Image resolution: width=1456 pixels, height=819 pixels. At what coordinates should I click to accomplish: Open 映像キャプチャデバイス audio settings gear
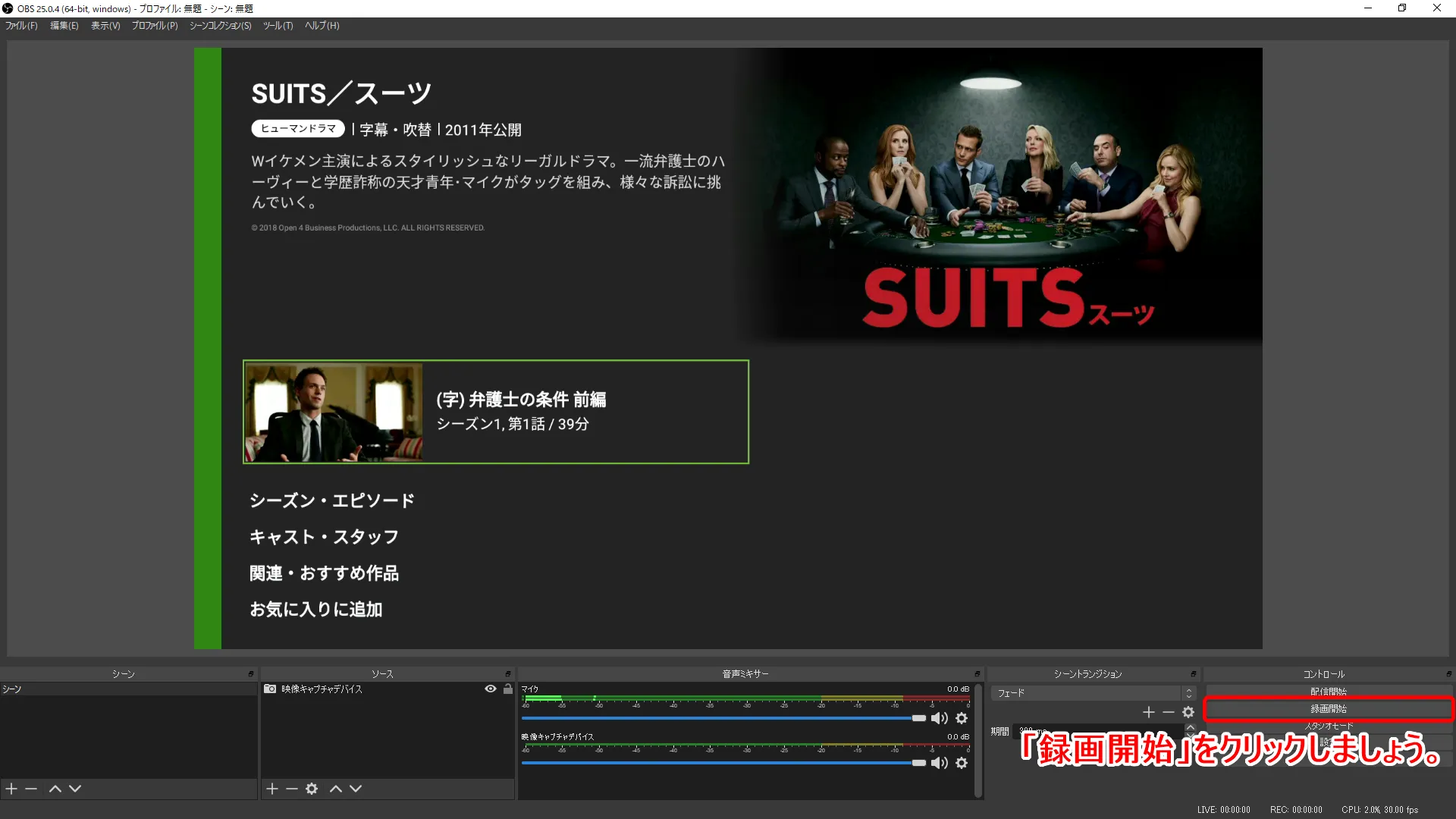click(962, 763)
